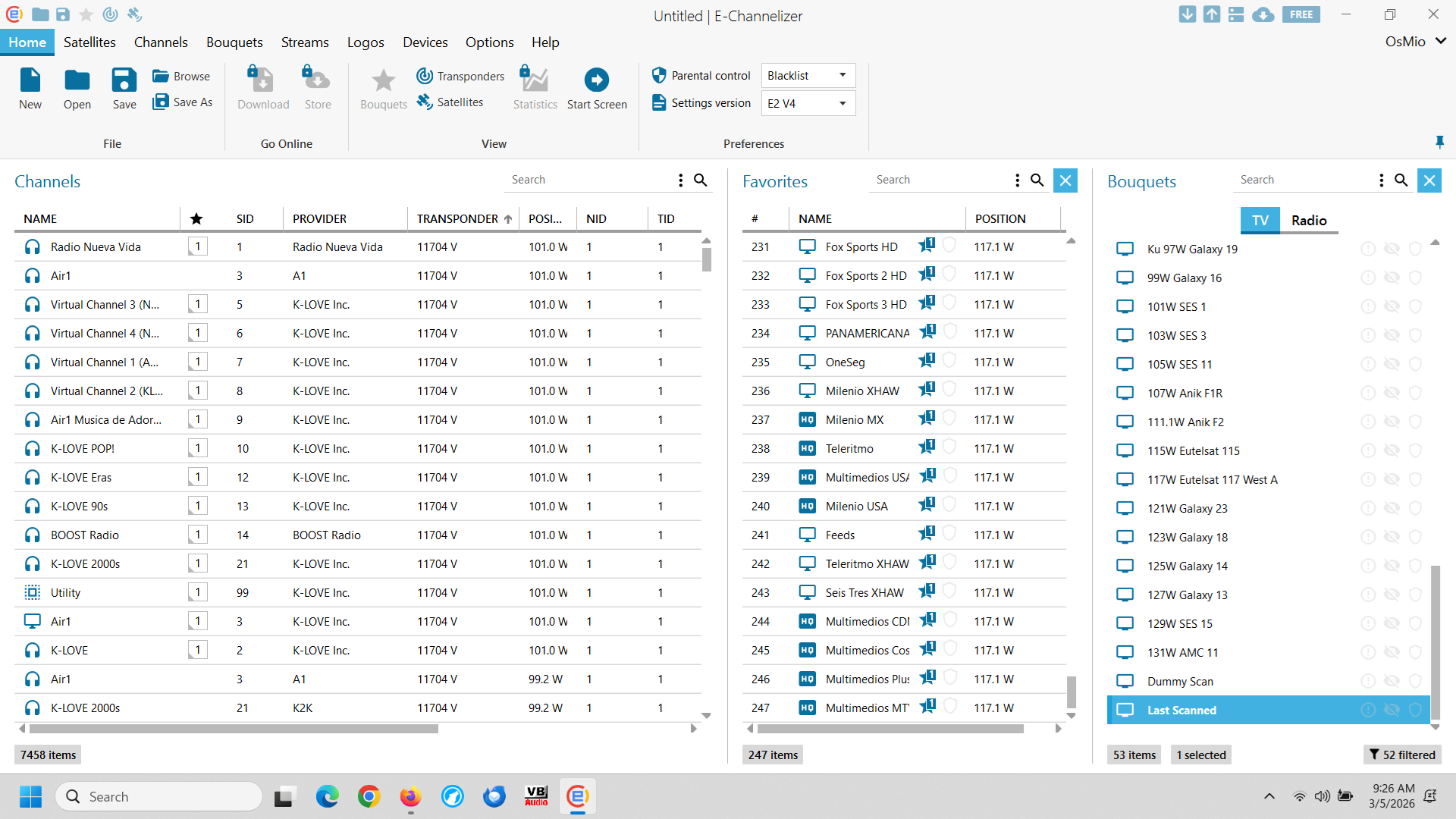Viewport: 1456px width, 819px height.
Task: Switch the Bouquets panel to the Radio tab
Action: (1309, 220)
